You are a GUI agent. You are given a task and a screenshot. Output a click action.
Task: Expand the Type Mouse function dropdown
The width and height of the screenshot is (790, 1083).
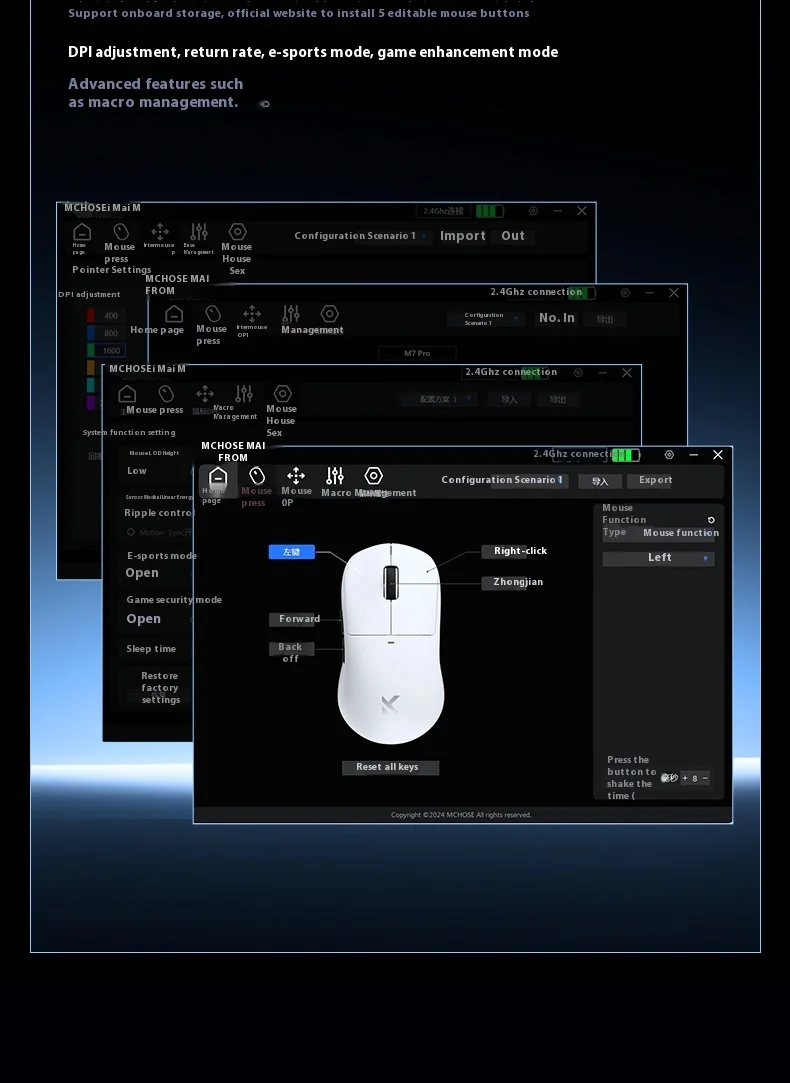pyautogui.click(x=680, y=533)
